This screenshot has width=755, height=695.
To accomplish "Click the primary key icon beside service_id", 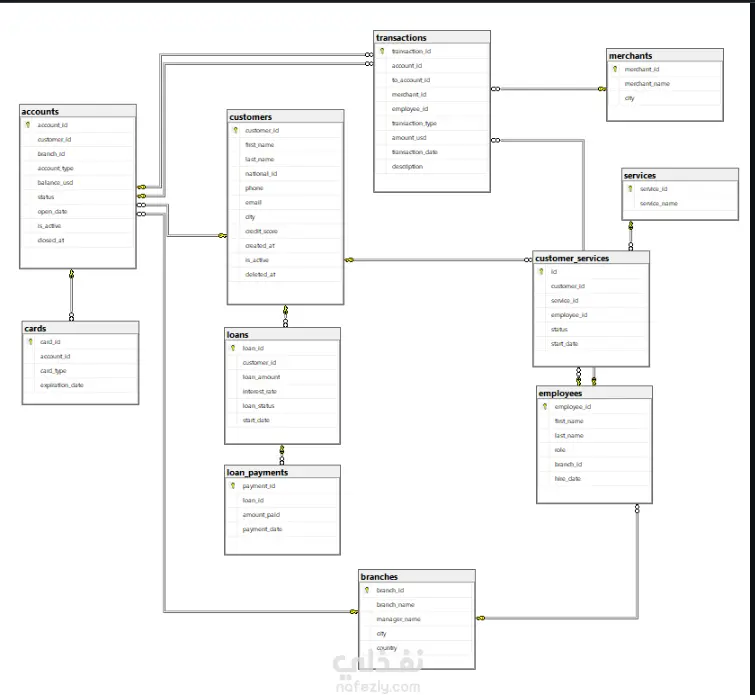I will tap(630, 189).
